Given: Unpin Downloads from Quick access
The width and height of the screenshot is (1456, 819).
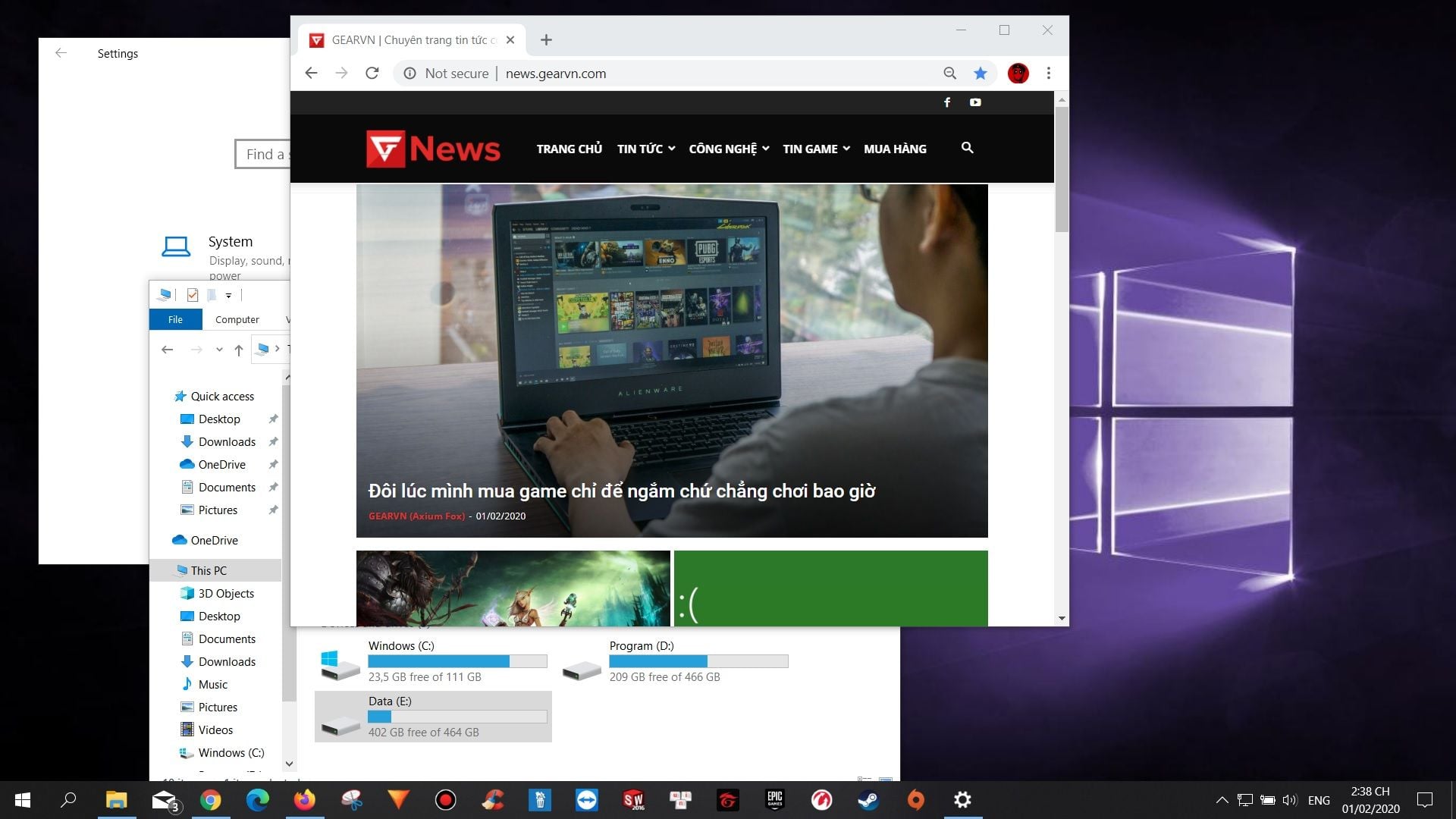Looking at the screenshot, I should (x=273, y=441).
